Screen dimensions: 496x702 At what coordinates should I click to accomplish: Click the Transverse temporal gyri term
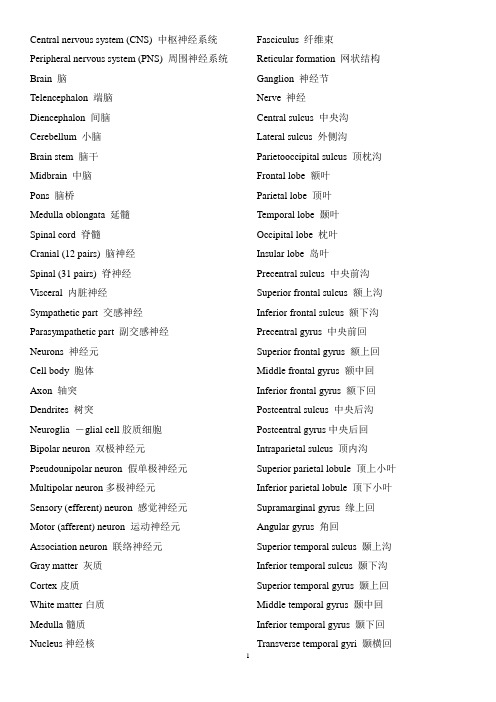(x=307, y=644)
